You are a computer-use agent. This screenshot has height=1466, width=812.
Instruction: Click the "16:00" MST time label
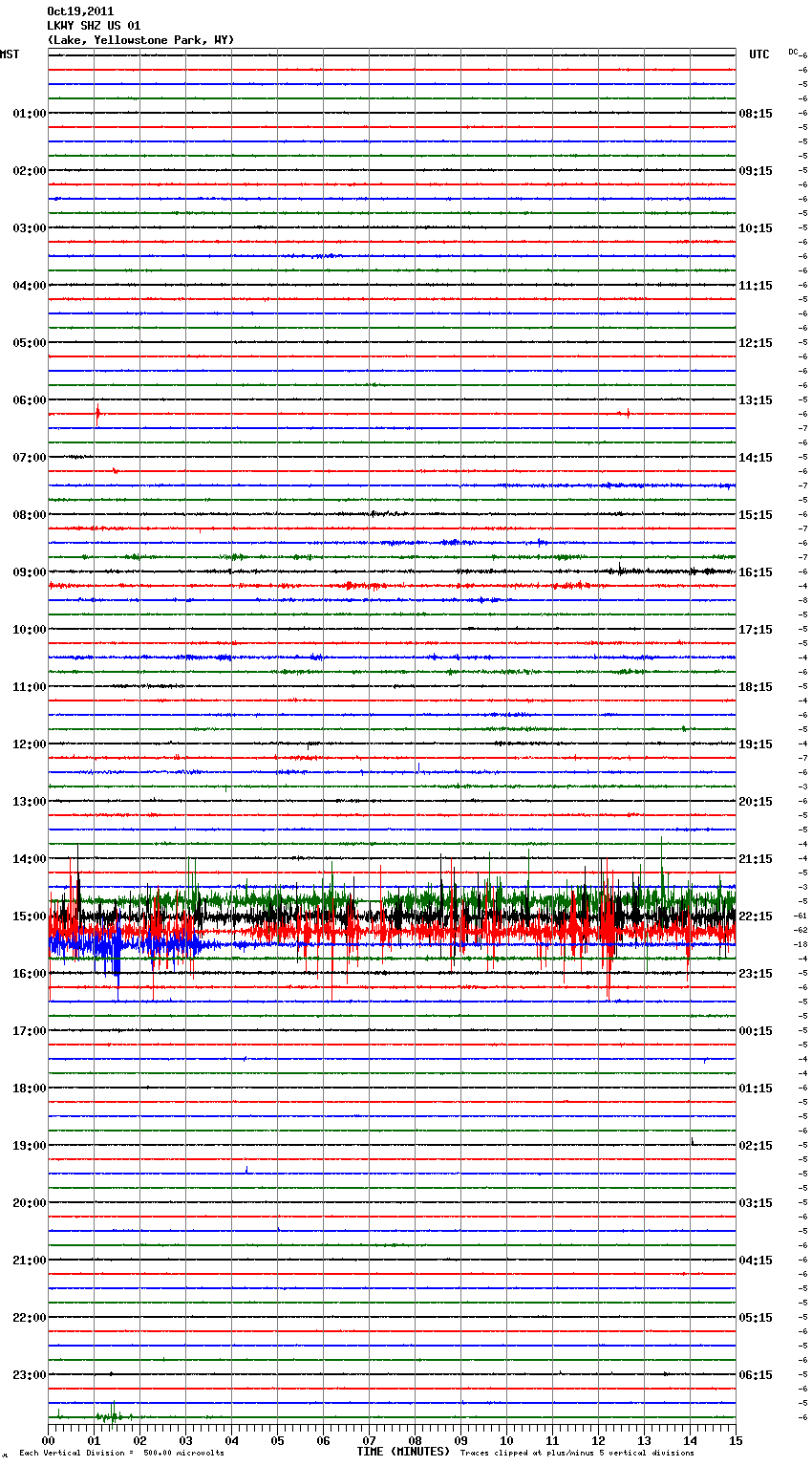[30, 974]
